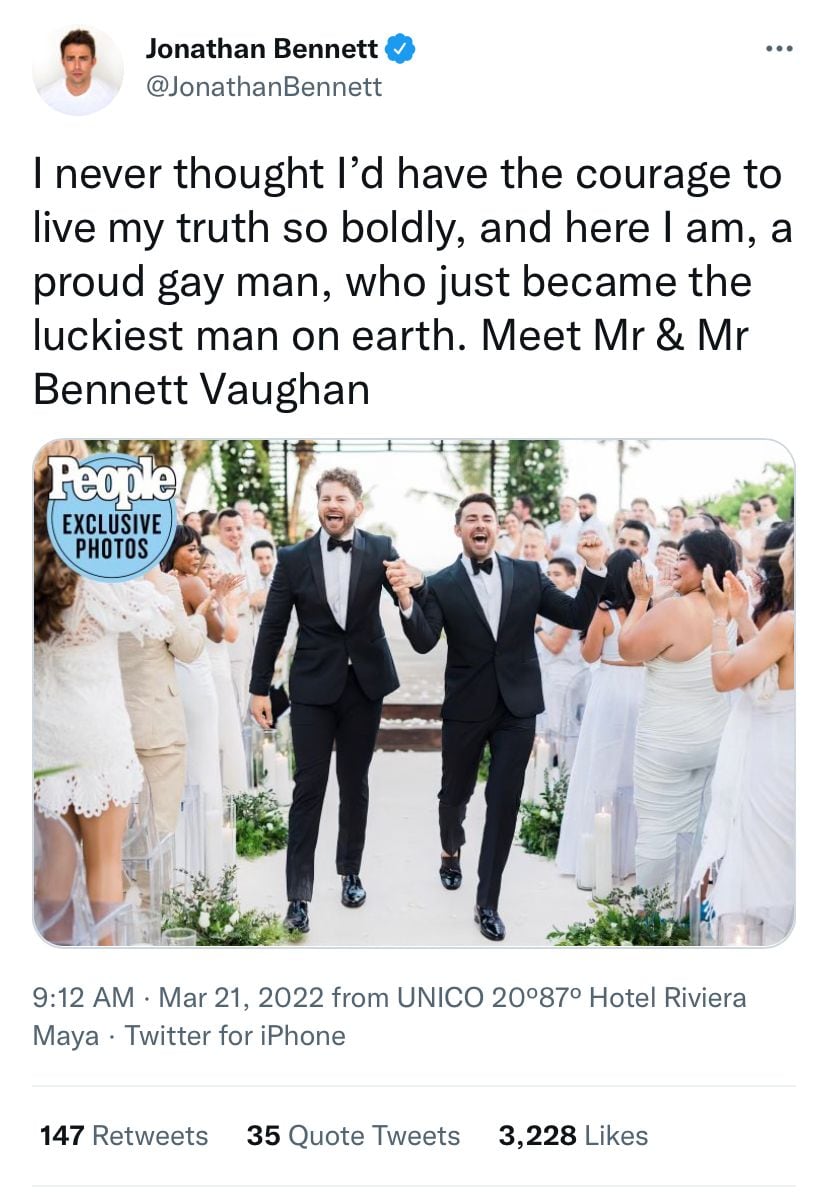
Task: Open the tweet's three-dot more options menu
Action: coord(777,49)
